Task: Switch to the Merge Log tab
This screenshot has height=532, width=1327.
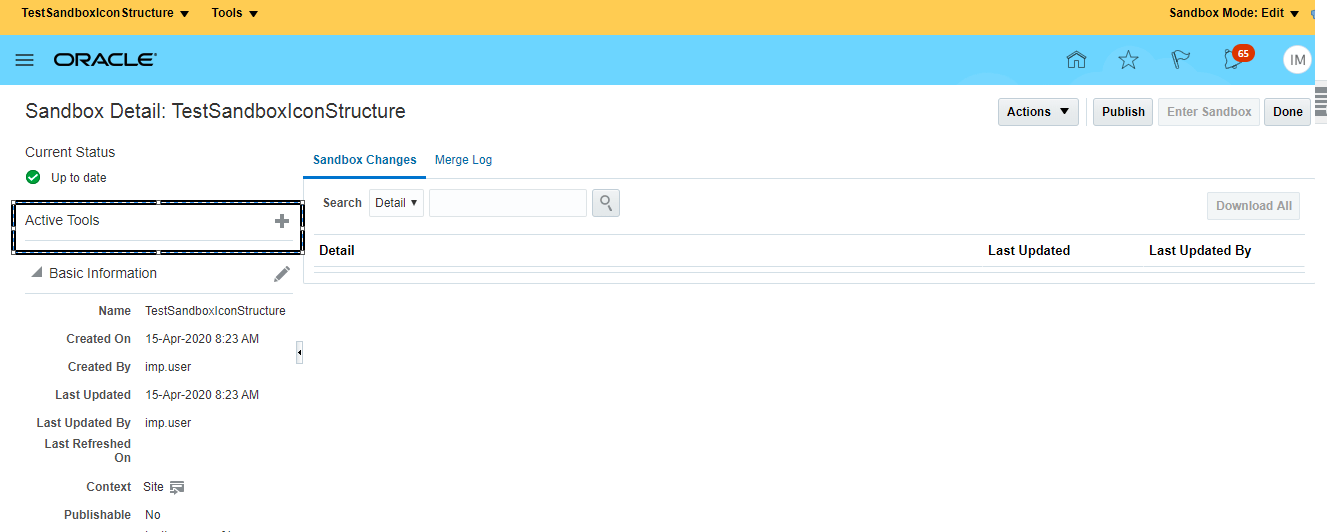Action: click(x=463, y=160)
